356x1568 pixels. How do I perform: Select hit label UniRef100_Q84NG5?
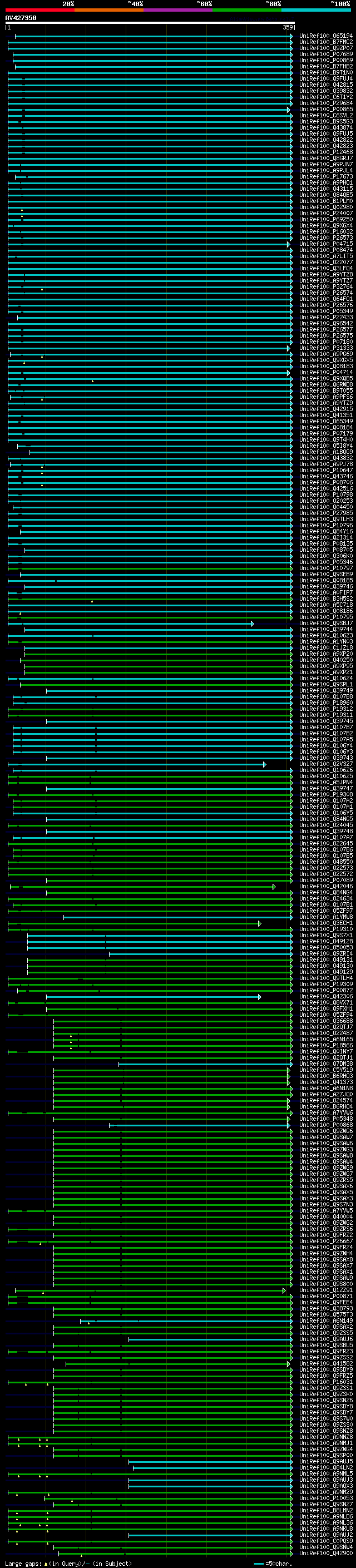tap(325, 819)
